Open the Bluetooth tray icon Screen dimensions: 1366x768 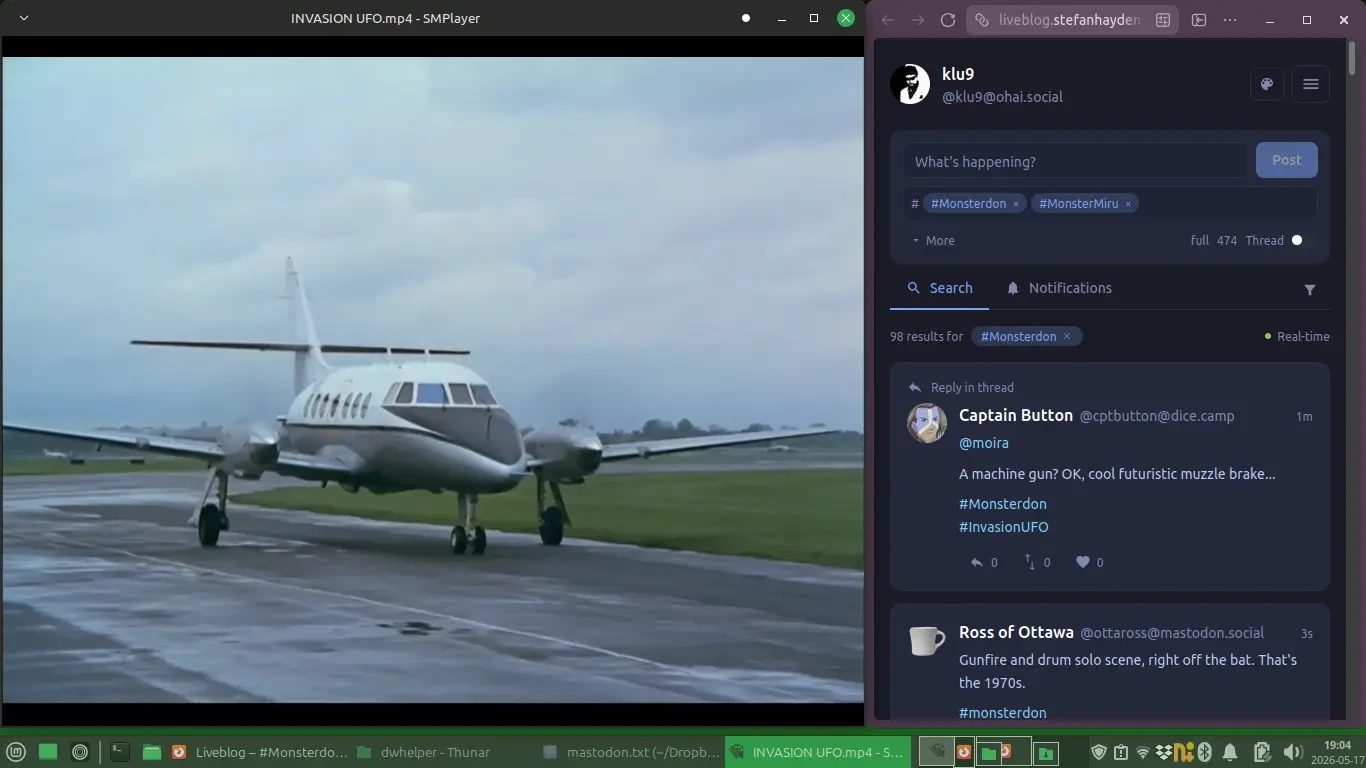pyautogui.click(x=1206, y=752)
